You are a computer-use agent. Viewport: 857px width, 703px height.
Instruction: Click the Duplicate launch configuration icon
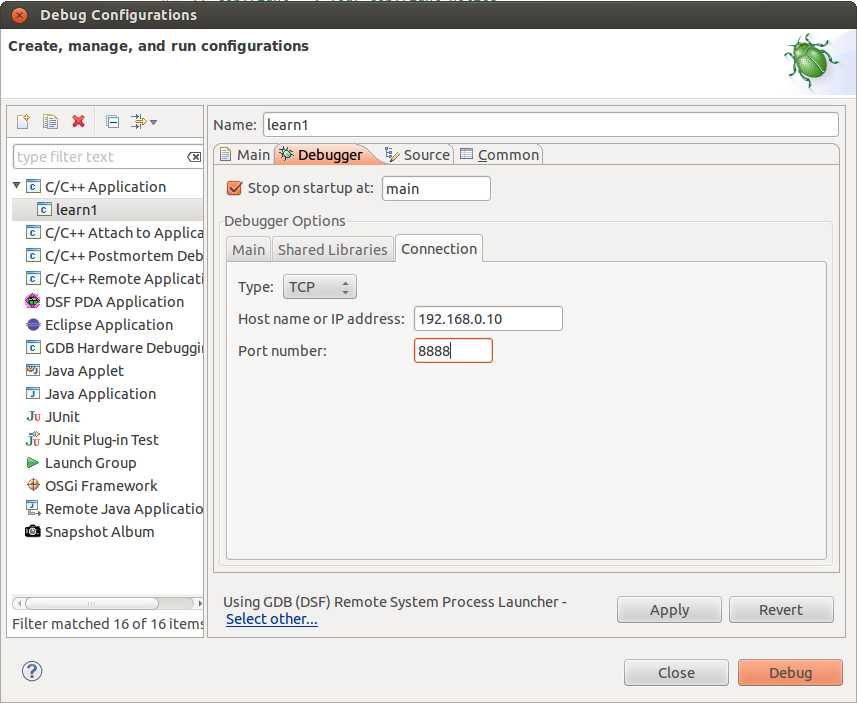50,121
